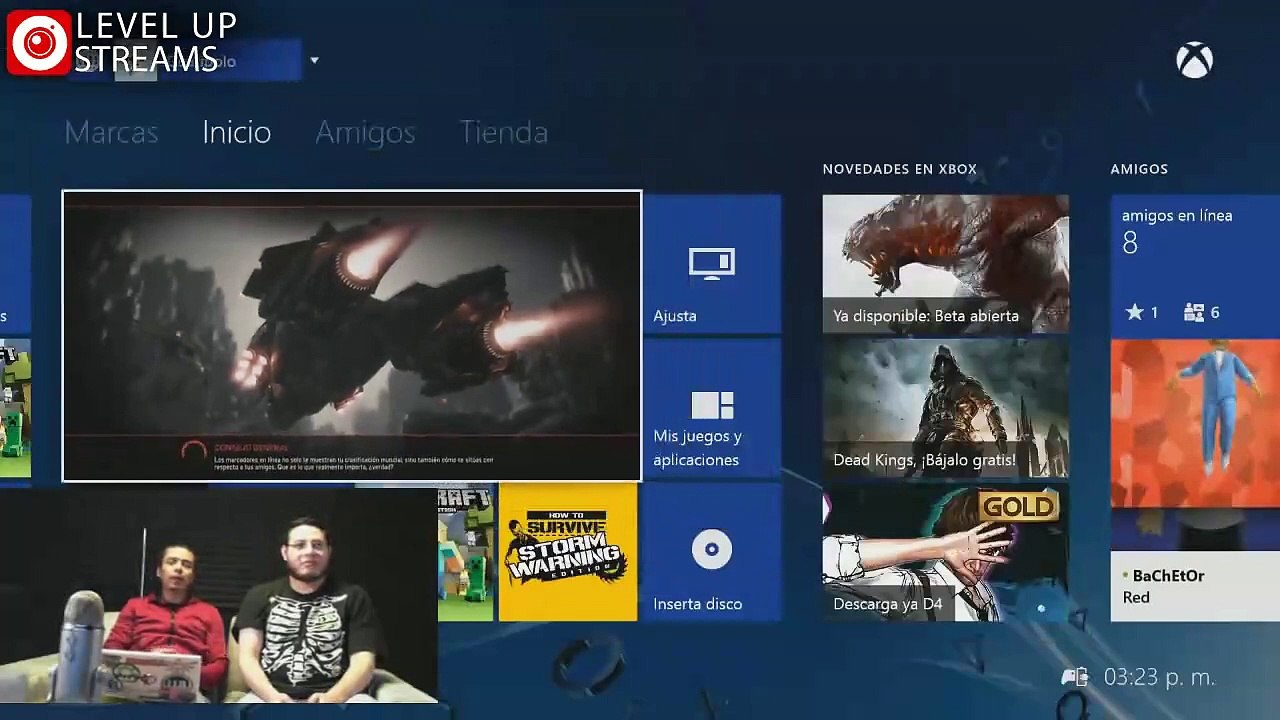Image resolution: width=1280 pixels, height=720 pixels.
Task: Click the 03:23 p. m. clock
Action: click(x=1159, y=678)
